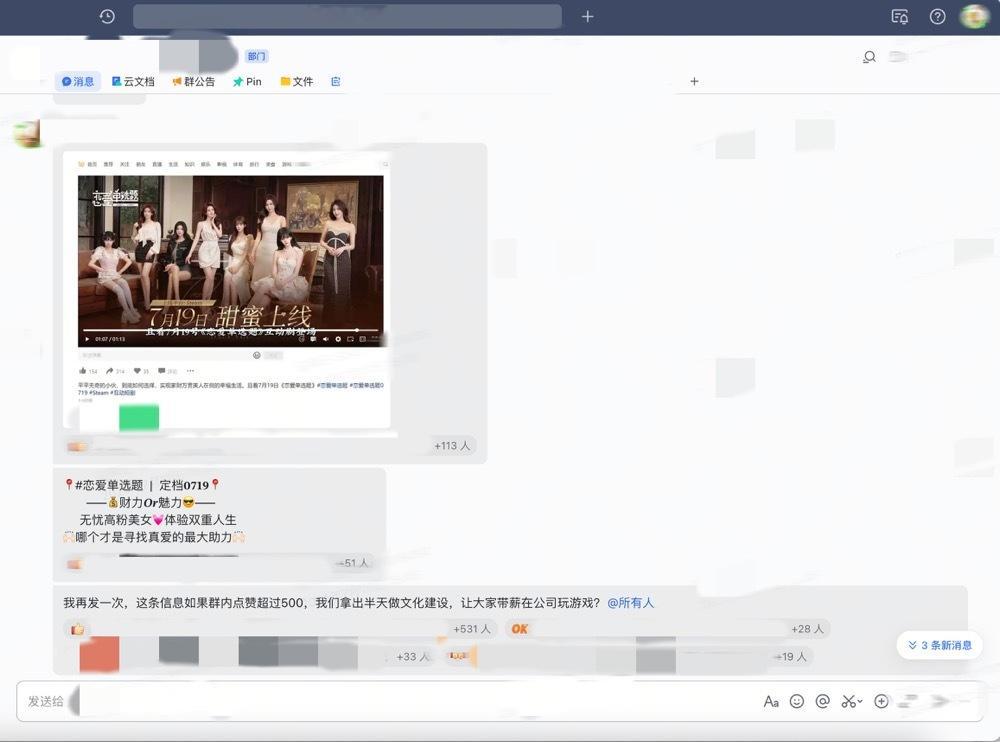View the +113 人 reaction count

[452, 446]
